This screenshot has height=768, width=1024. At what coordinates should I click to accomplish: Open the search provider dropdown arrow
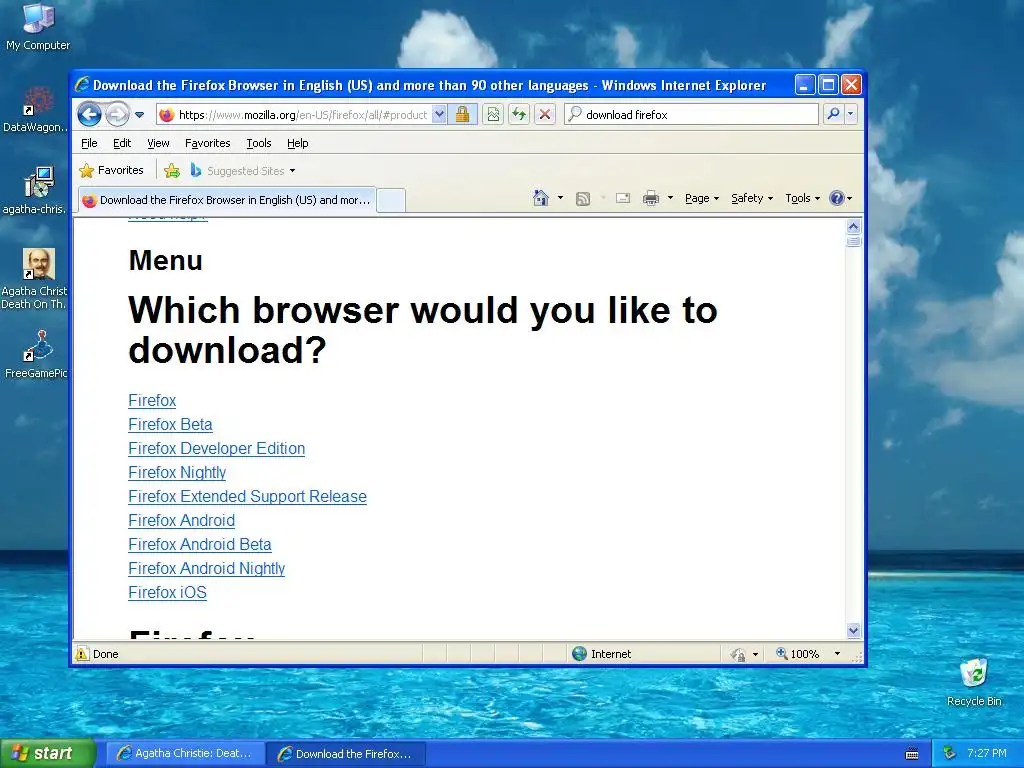click(850, 114)
